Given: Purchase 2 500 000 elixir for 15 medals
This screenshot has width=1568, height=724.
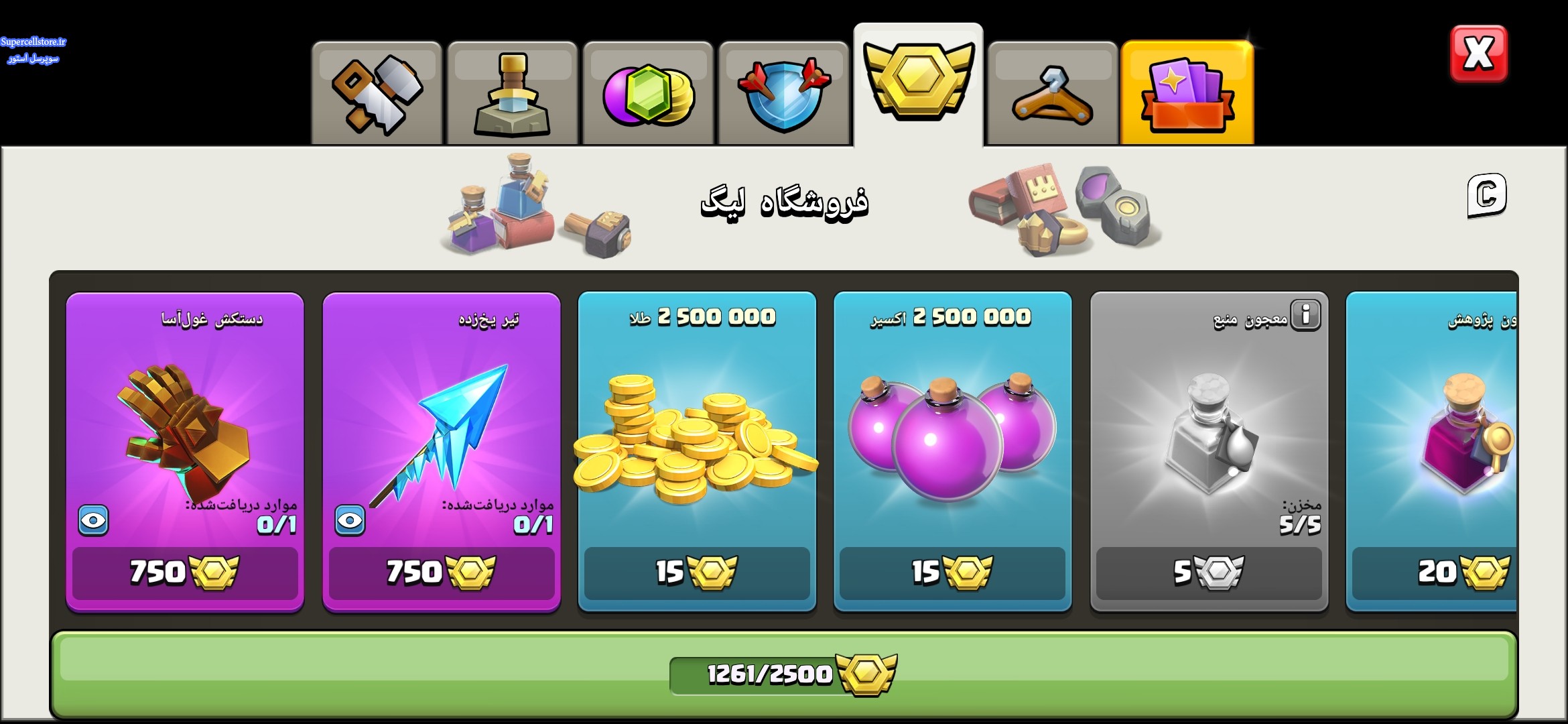Looking at the screenshot, I should (952, 573).
